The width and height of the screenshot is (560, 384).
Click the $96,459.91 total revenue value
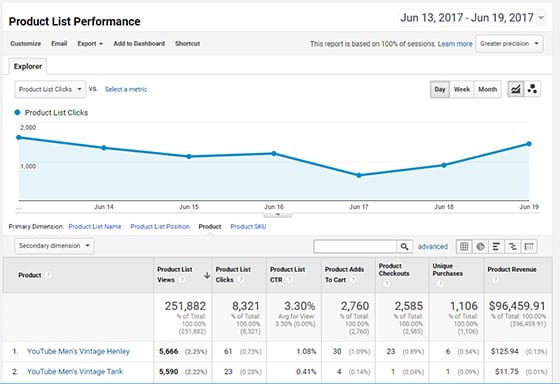517,306
